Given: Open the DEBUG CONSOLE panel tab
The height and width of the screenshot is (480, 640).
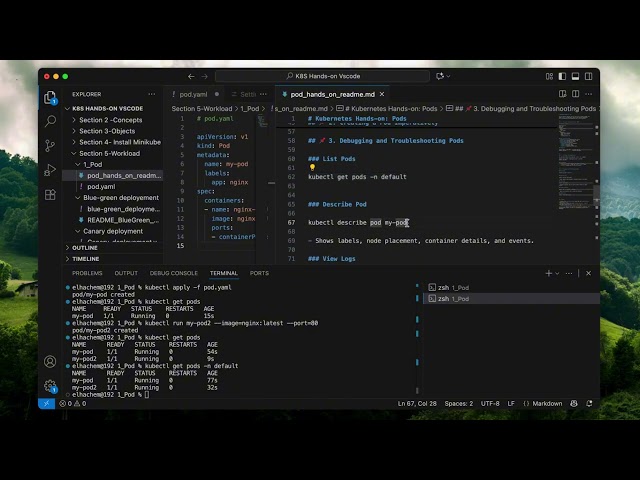Looking at the screenshot, I should [x=173, y=273].
